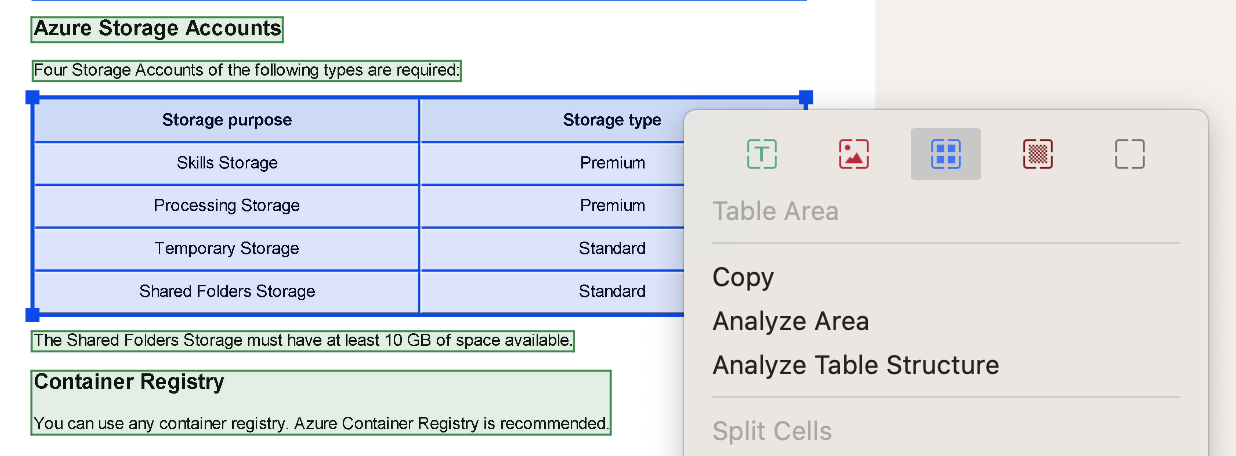Click the top-left table selection handle
Image resolution: width=1236 pixels, height=456 pixels.
32,97
